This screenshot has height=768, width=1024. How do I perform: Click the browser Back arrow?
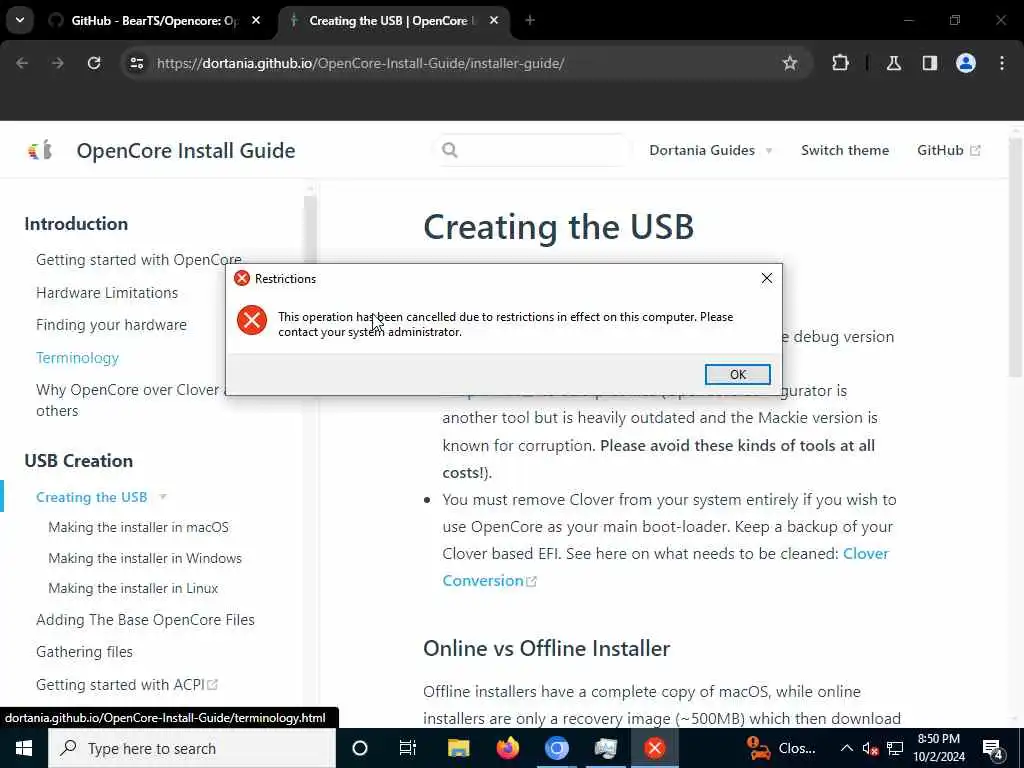pos(22,63)
